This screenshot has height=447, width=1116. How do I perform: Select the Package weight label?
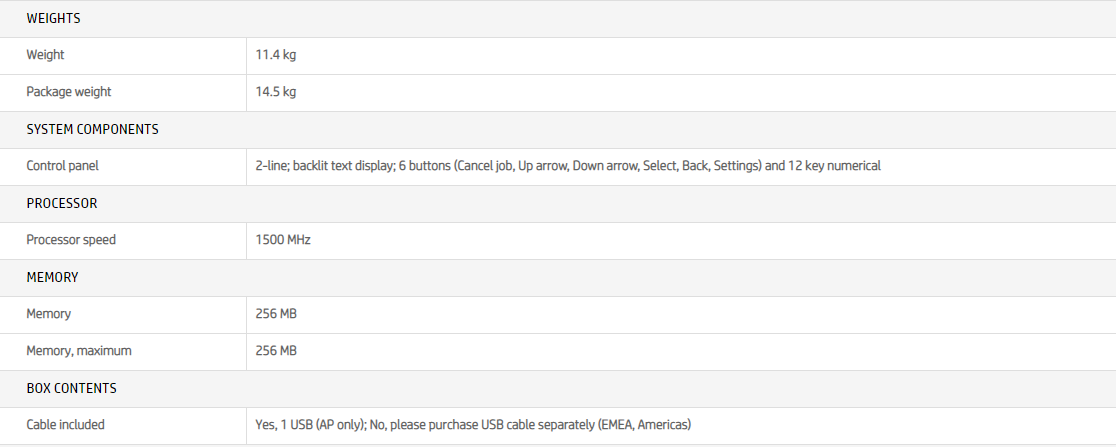point(68,92)
